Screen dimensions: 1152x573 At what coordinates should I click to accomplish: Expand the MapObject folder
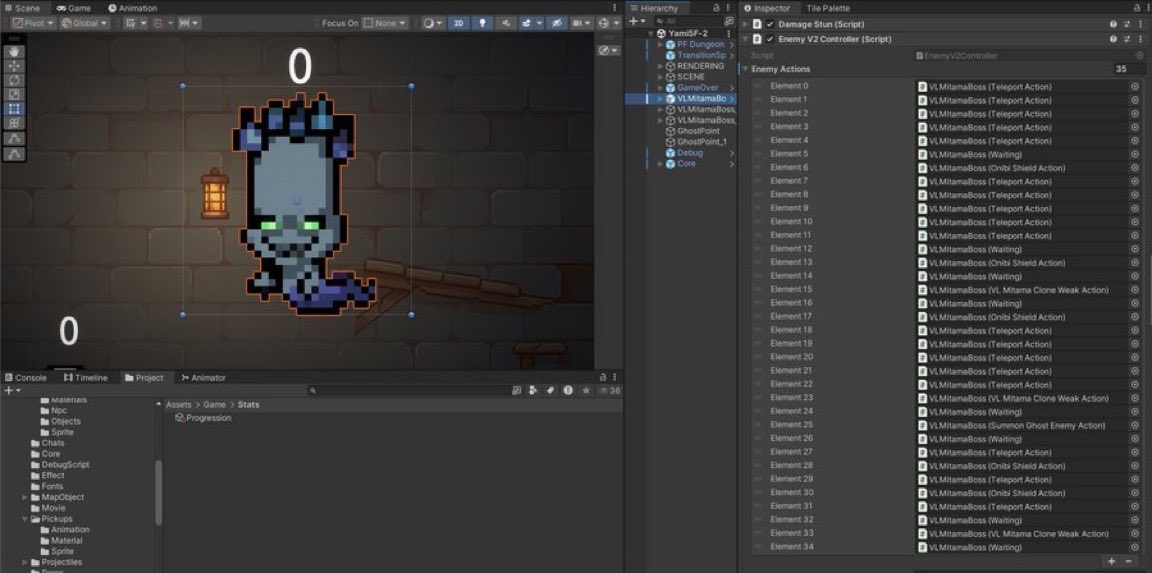point(26,497)
